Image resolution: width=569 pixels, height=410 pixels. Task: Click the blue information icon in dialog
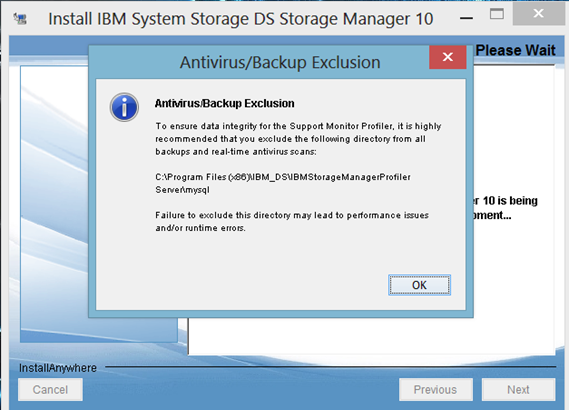124,107
